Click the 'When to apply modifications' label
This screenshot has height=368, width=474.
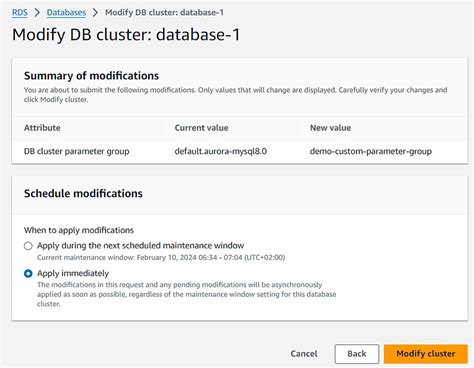79,230
